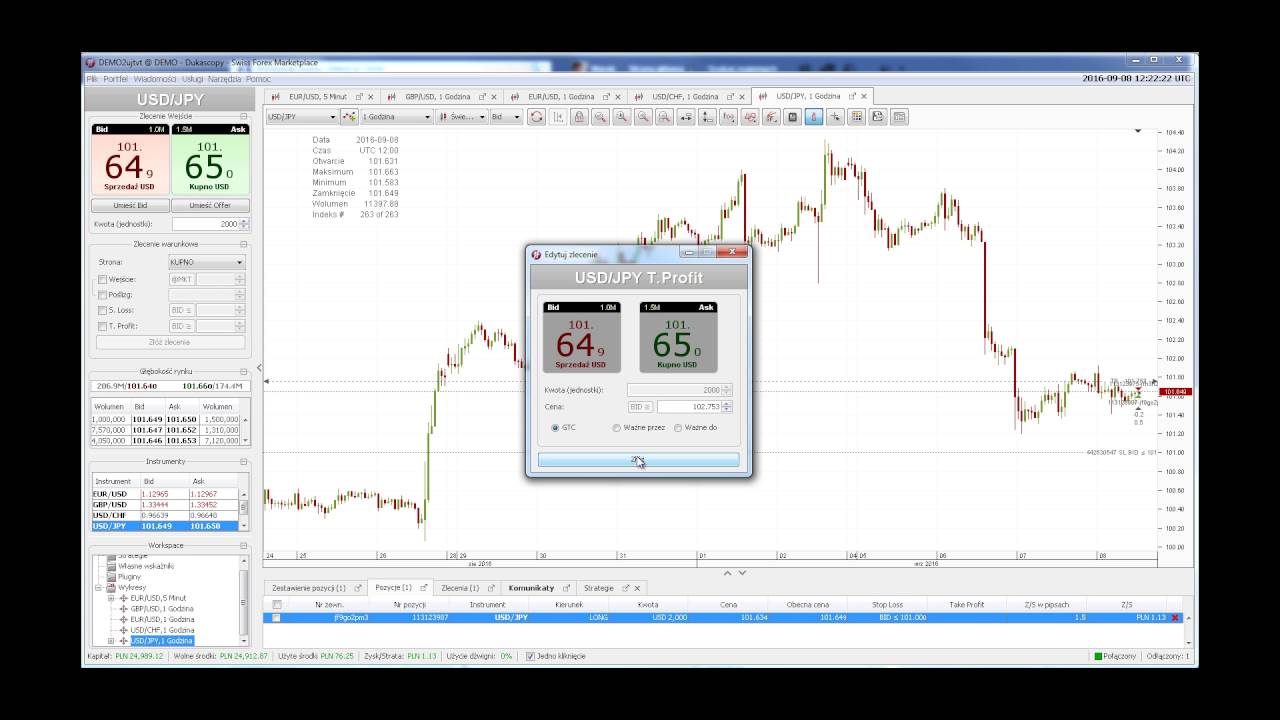Undock the Pozycje tab with its pop-out icon
Viewport: 1280px width, 720px height.
click(x=423, y=588)
